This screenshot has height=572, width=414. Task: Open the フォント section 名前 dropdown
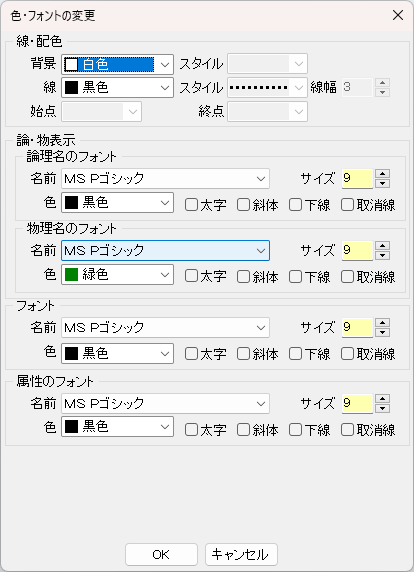pos(165,328)
